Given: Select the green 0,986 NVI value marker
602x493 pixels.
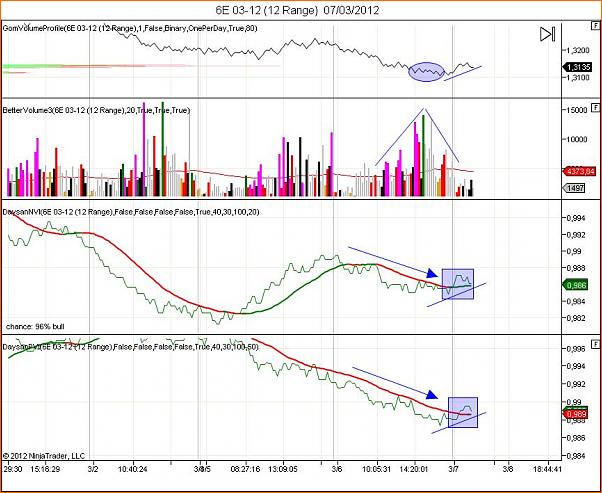Looking at the screenshot, I should coord(576,285).
